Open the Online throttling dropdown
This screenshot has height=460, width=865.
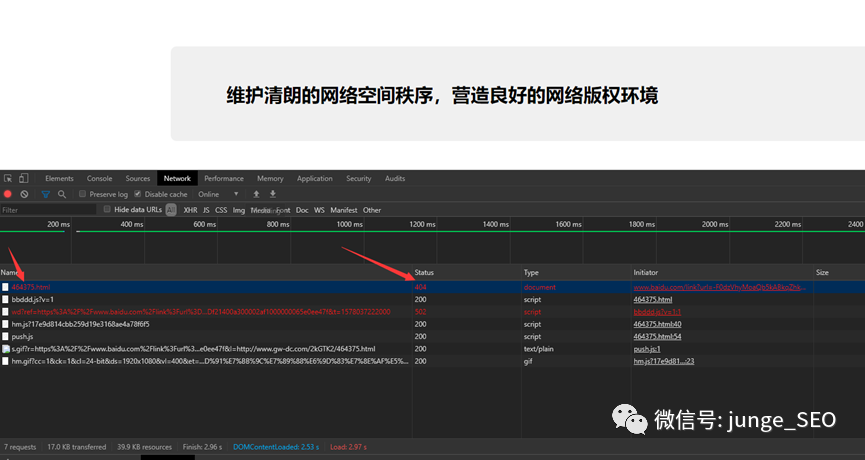tap(218, 194)
